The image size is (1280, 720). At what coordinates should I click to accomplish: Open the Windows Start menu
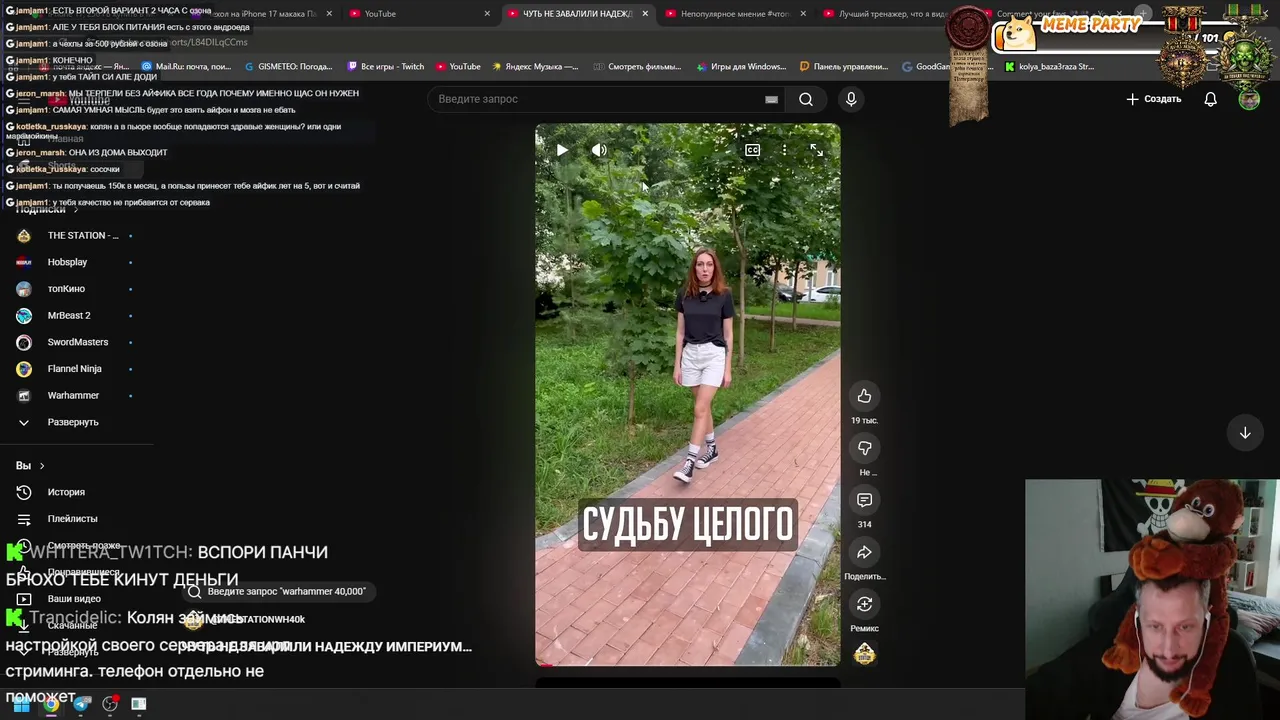21,704
